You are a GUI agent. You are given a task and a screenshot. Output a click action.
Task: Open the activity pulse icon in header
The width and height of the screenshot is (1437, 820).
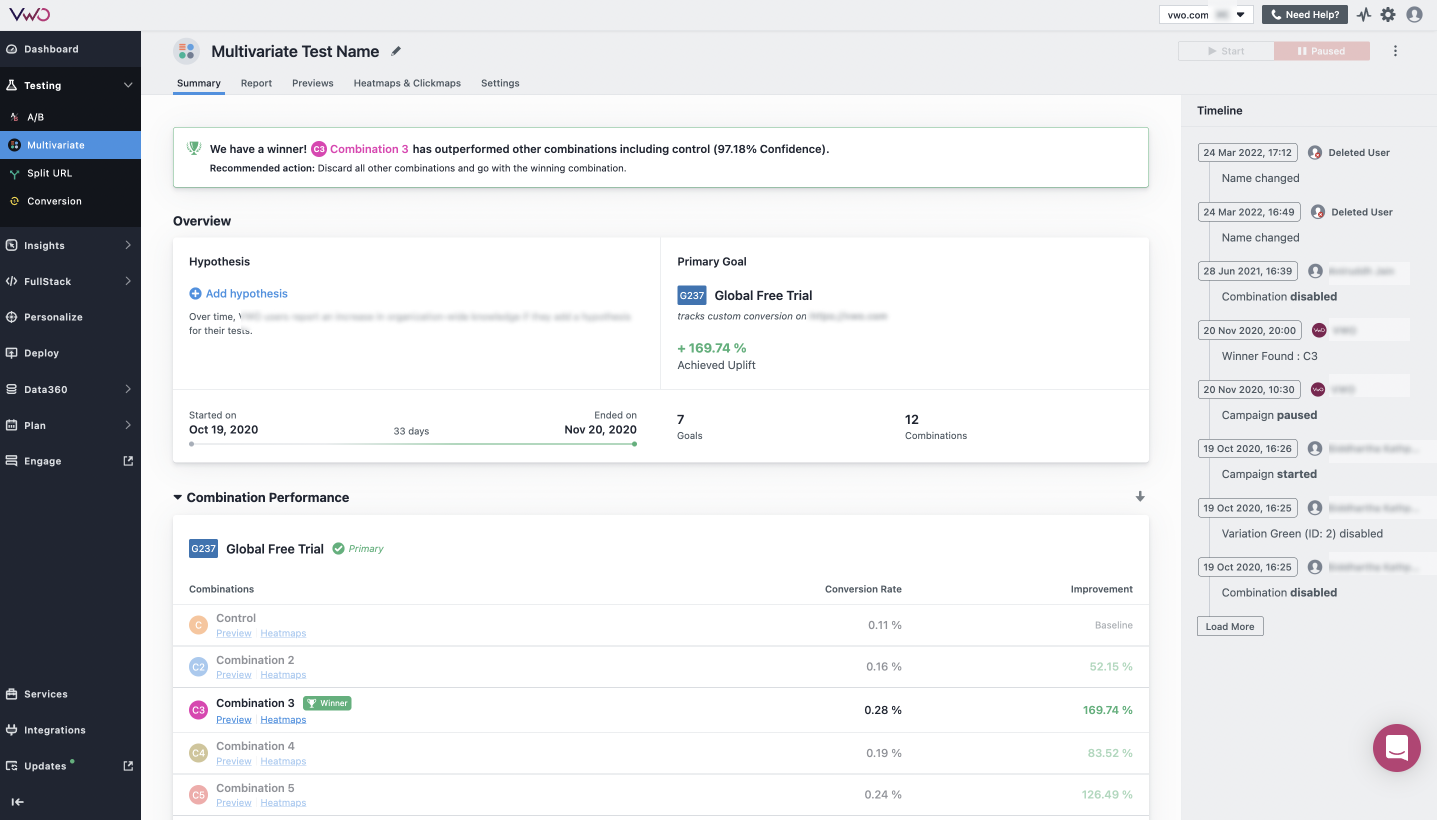click(1364, 15)
